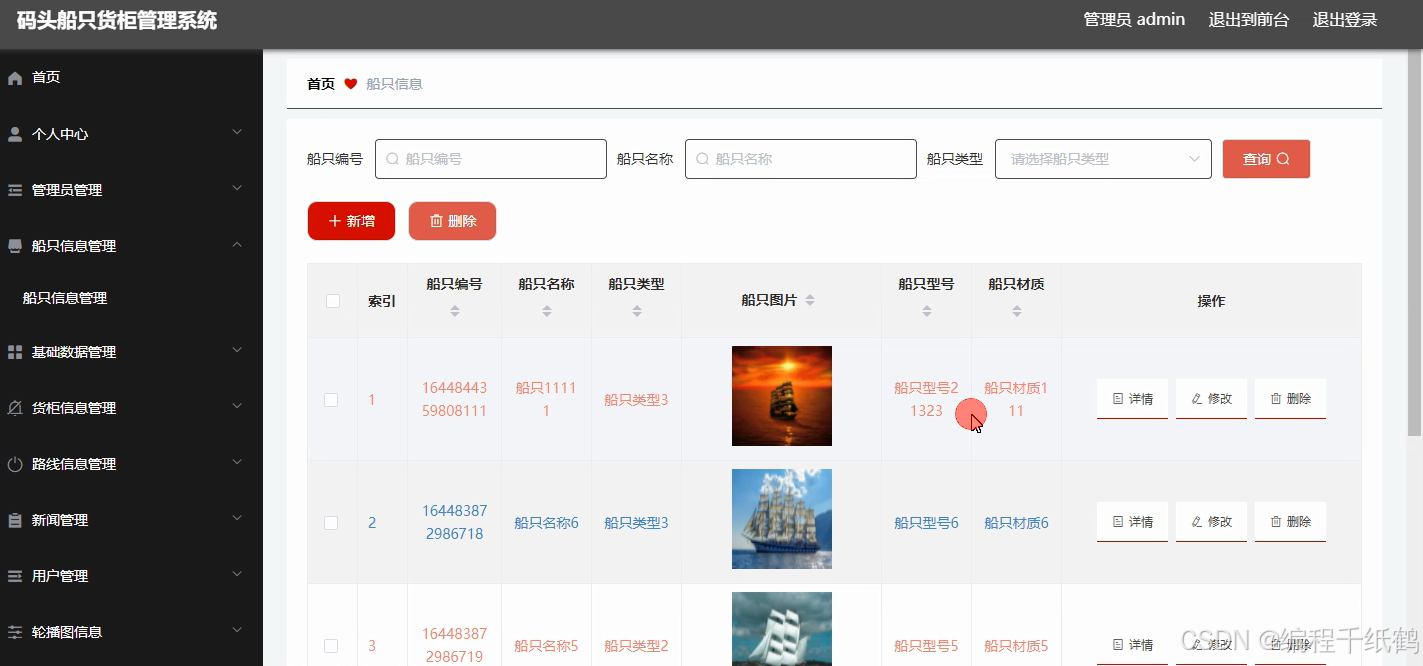Click 管理员 admin in top bar
Image resolution: width=1423 pixels, height=666 pixels.
(x=1134, y=20)
